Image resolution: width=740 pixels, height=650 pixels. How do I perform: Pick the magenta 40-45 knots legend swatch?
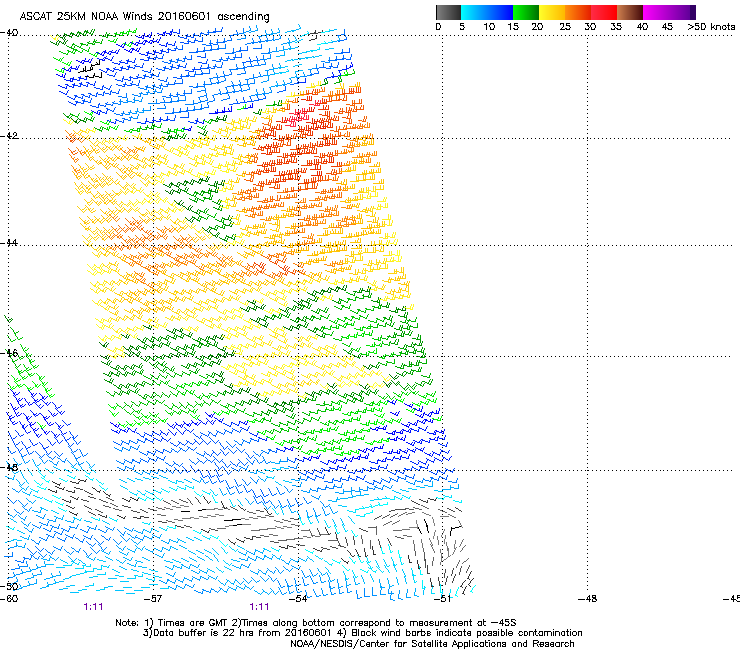[x=656, y=12]
